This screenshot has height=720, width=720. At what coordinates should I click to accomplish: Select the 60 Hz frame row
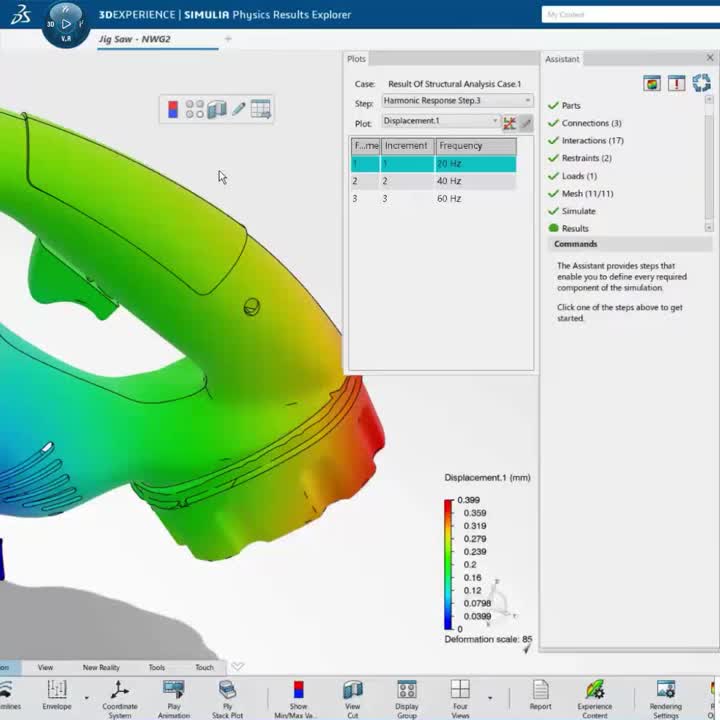[x=433, y=198]
